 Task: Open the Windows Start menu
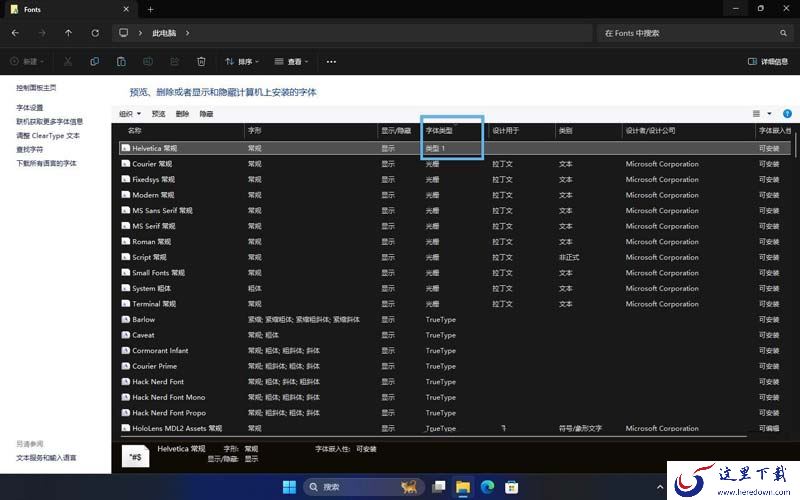[x=289, y=487]
